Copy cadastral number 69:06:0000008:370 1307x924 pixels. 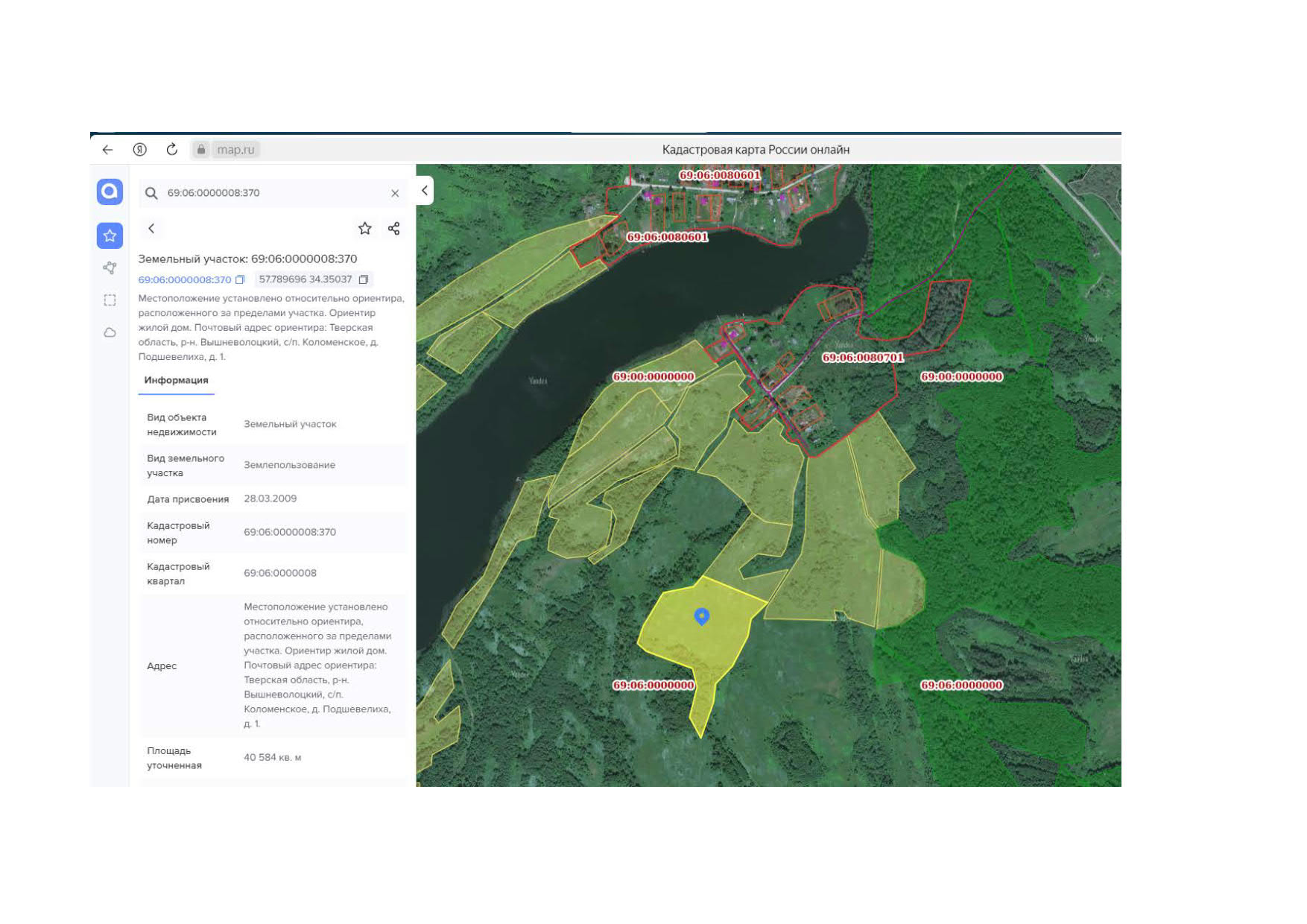(240, 280)
